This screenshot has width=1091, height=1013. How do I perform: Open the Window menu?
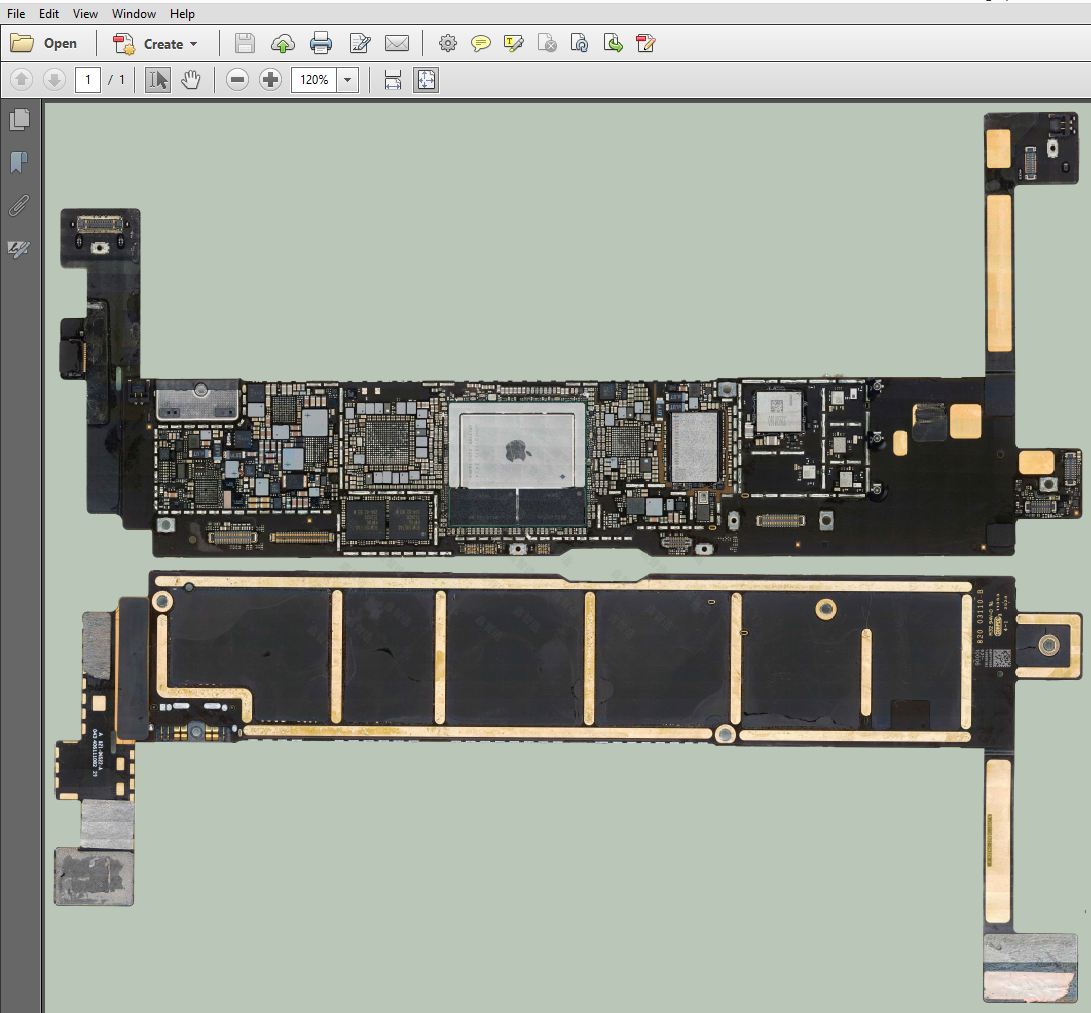pyautogui.click(x=134, y=14)
